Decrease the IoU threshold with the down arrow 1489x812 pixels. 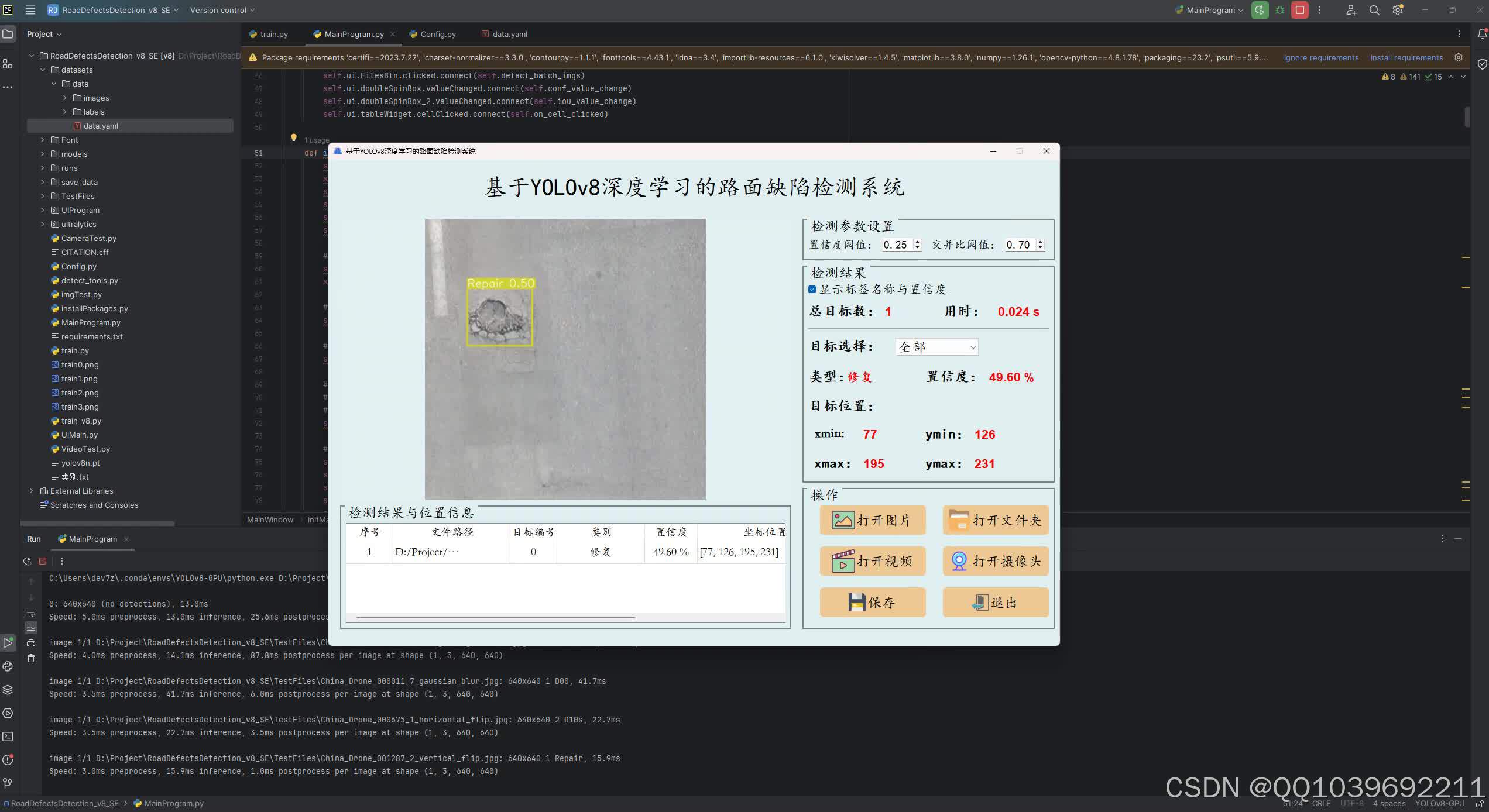tap(1040, 248)
